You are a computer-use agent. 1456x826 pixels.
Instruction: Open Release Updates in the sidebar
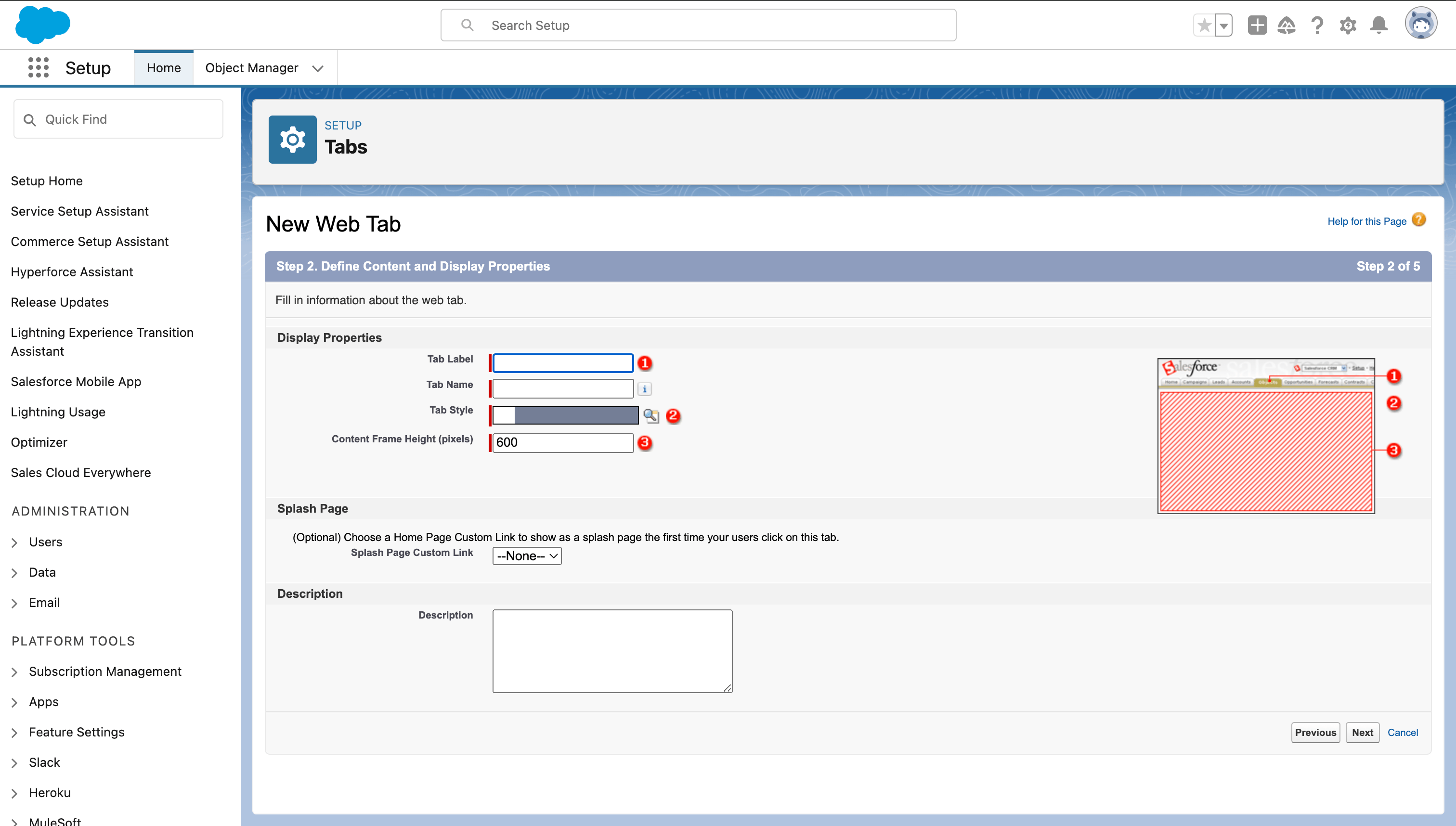(60, 302)
